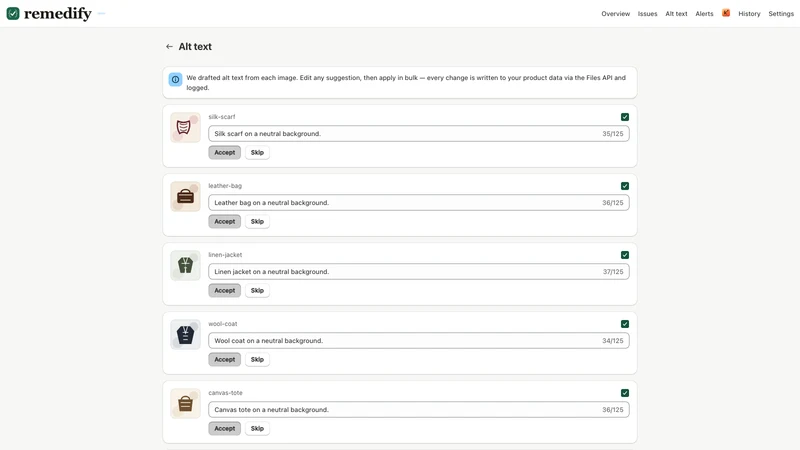The image size is (800, 450).
Task: Skip the wool coat suggestion
Action: (x=257, y=359)
